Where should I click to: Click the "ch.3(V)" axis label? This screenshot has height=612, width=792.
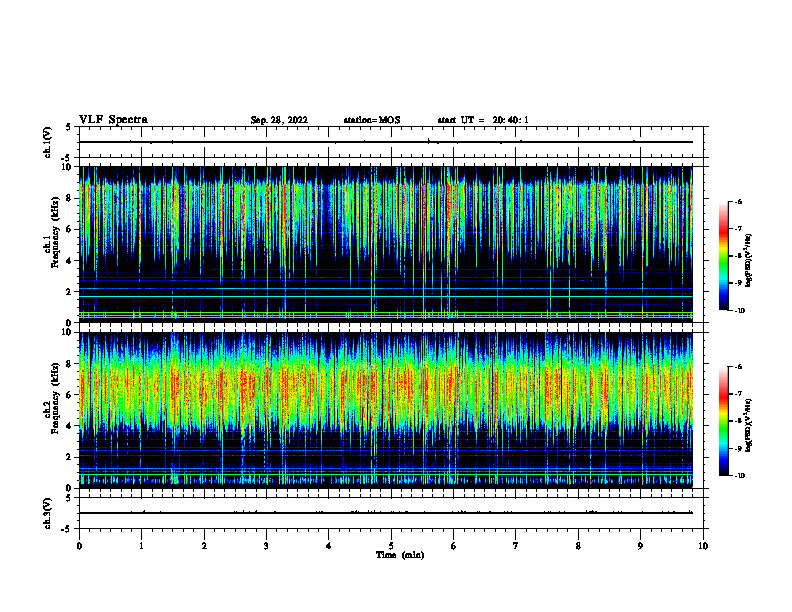[47, 513]
